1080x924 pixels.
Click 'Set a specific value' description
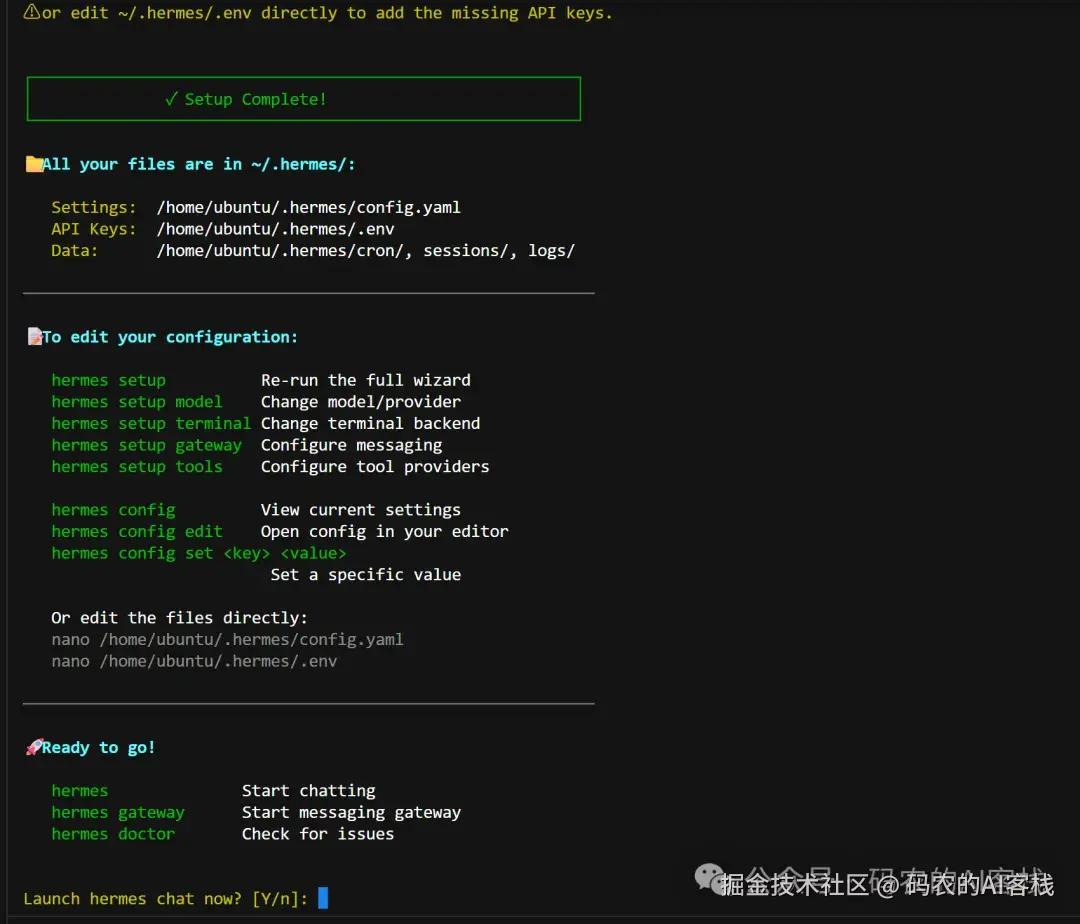coord(366,574)
